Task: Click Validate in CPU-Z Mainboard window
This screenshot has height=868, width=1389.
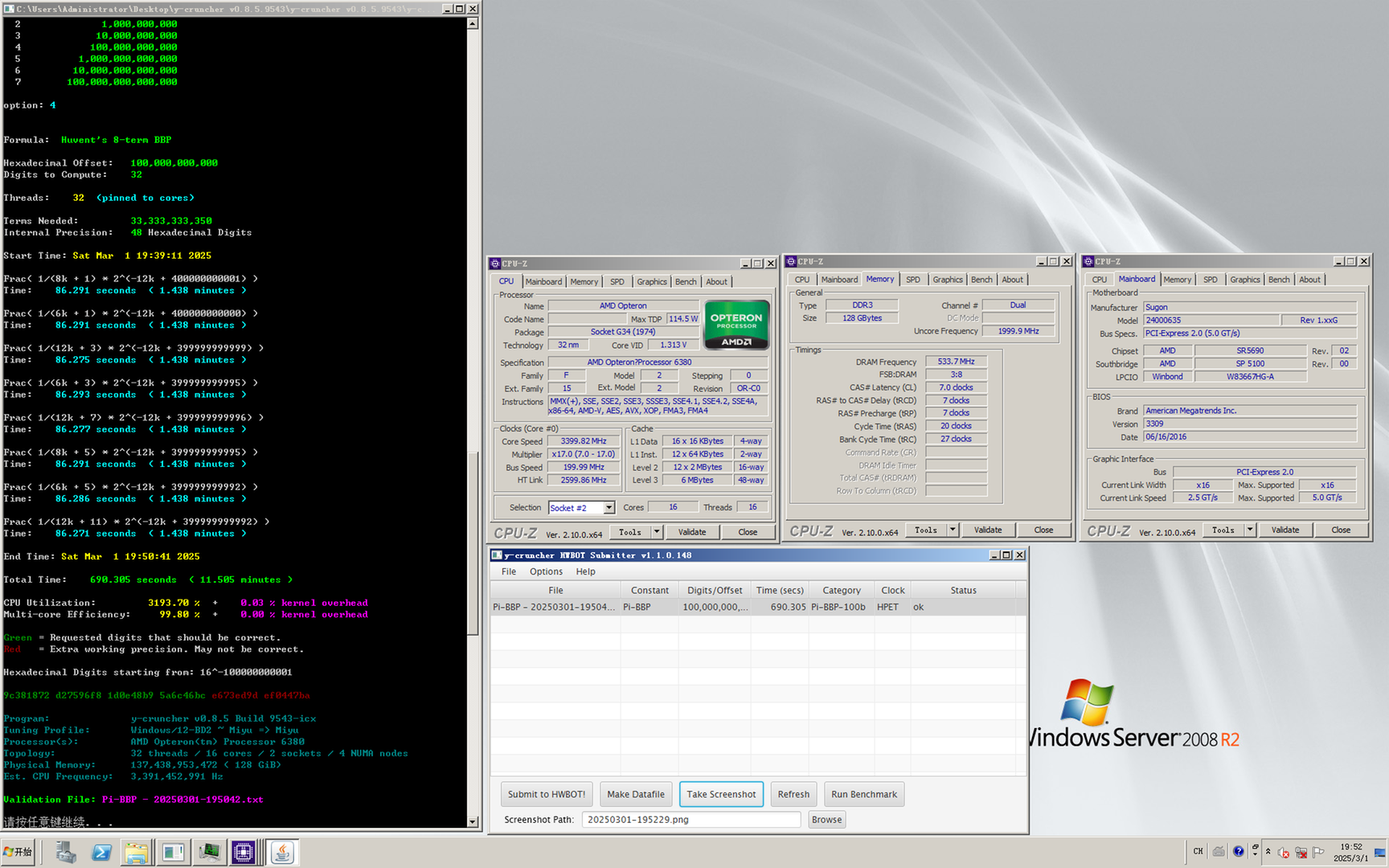Action: click(x=1285, y=530)
